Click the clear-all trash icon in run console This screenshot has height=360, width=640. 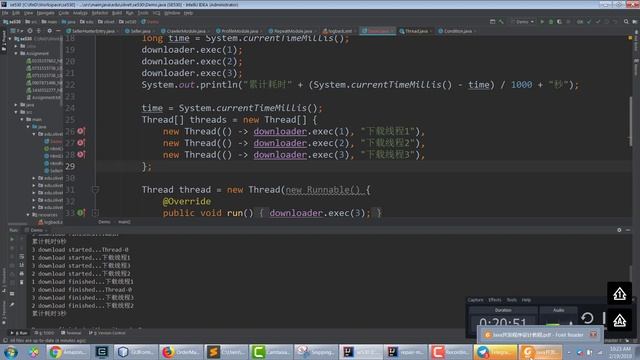[22, 282]
